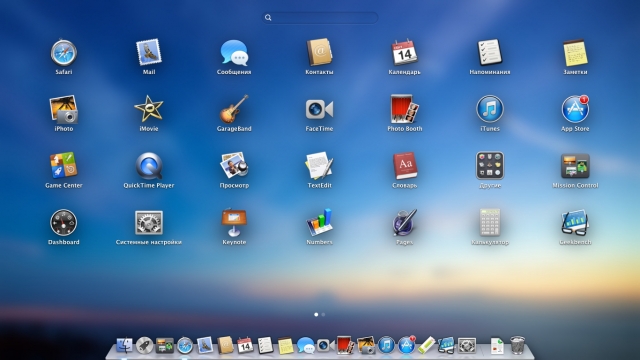The height and width of the screenshot is (360, 640).
Task: Click the yellow Notes pad in the Dock
Action: click(285, 346)
